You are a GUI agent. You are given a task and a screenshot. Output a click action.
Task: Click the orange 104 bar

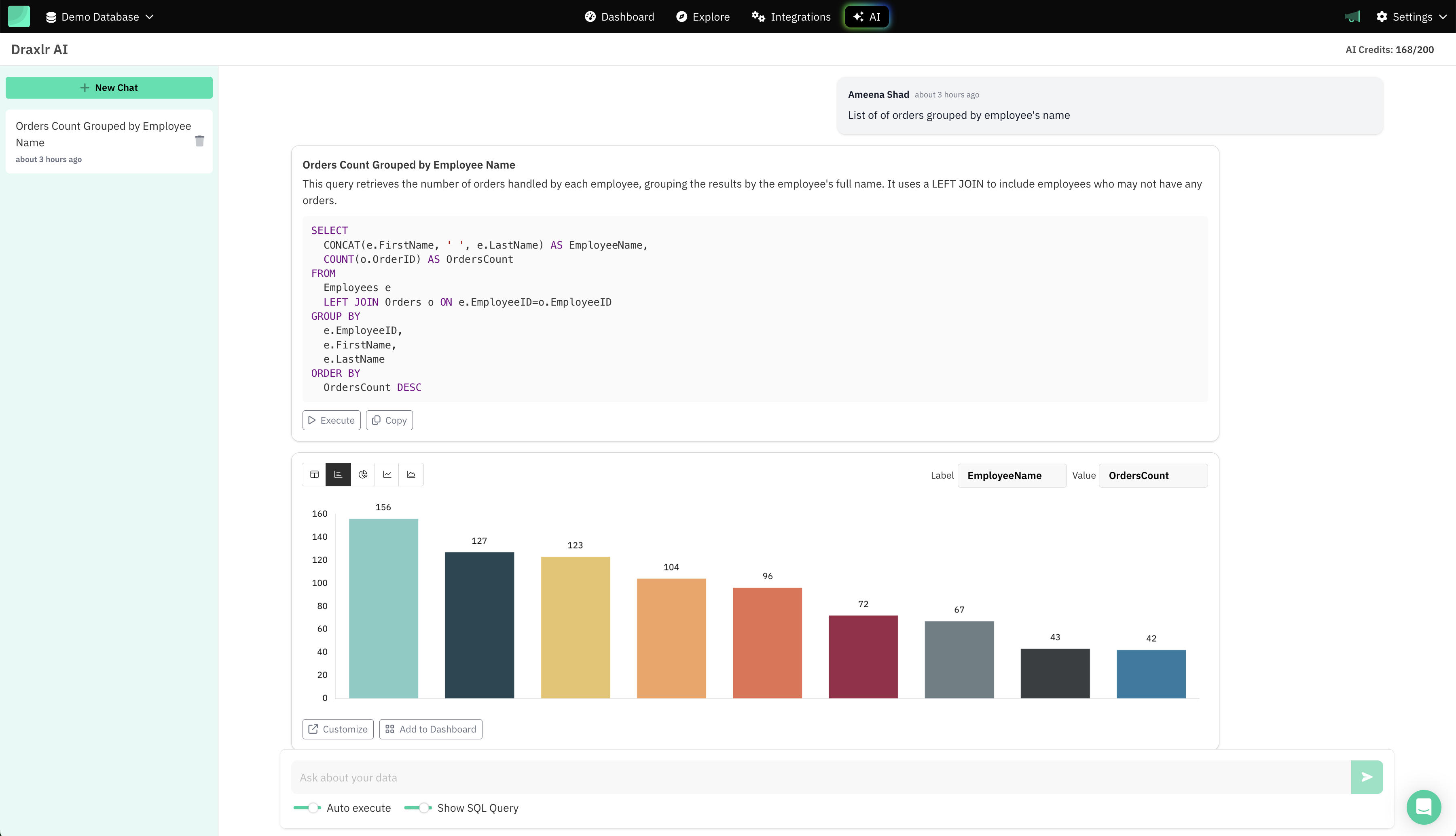point(671,638)
